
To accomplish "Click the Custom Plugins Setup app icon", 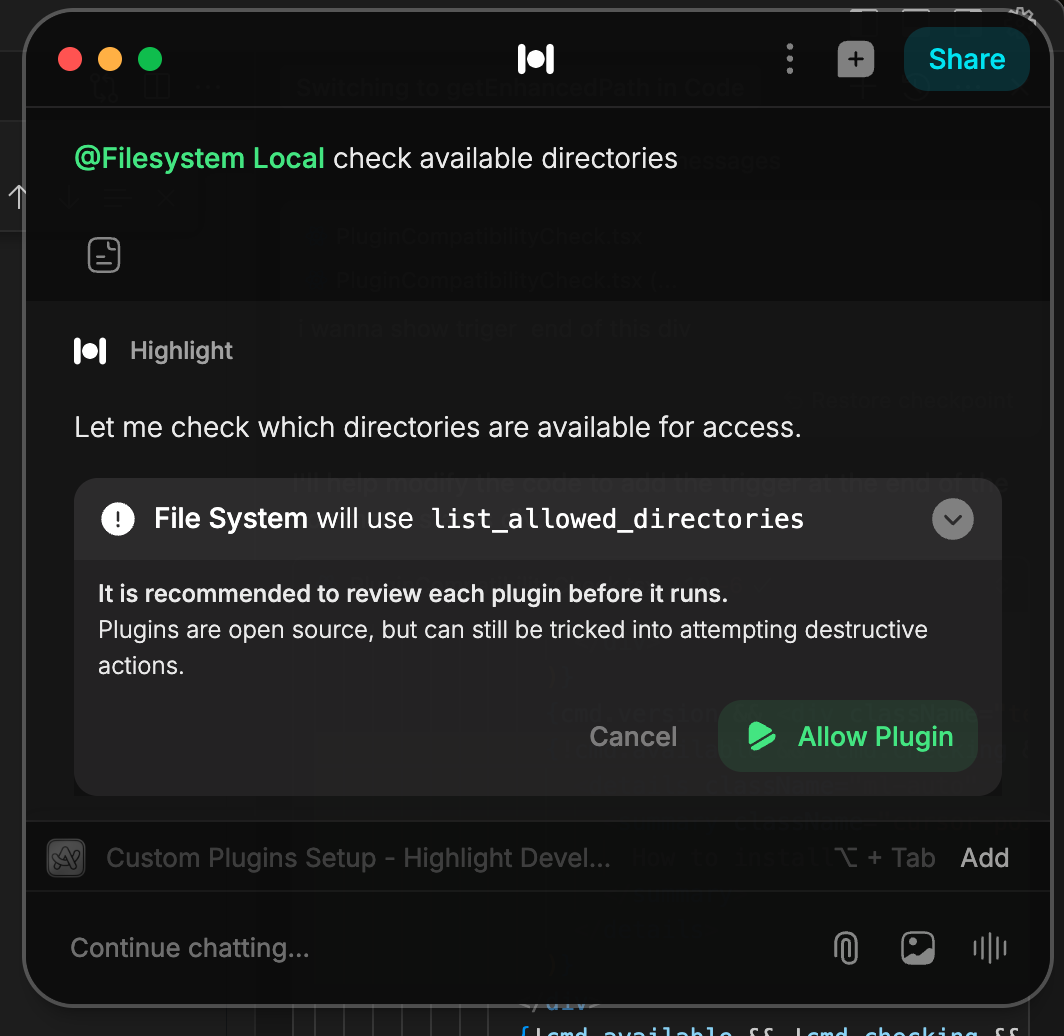I will point(66,858).
